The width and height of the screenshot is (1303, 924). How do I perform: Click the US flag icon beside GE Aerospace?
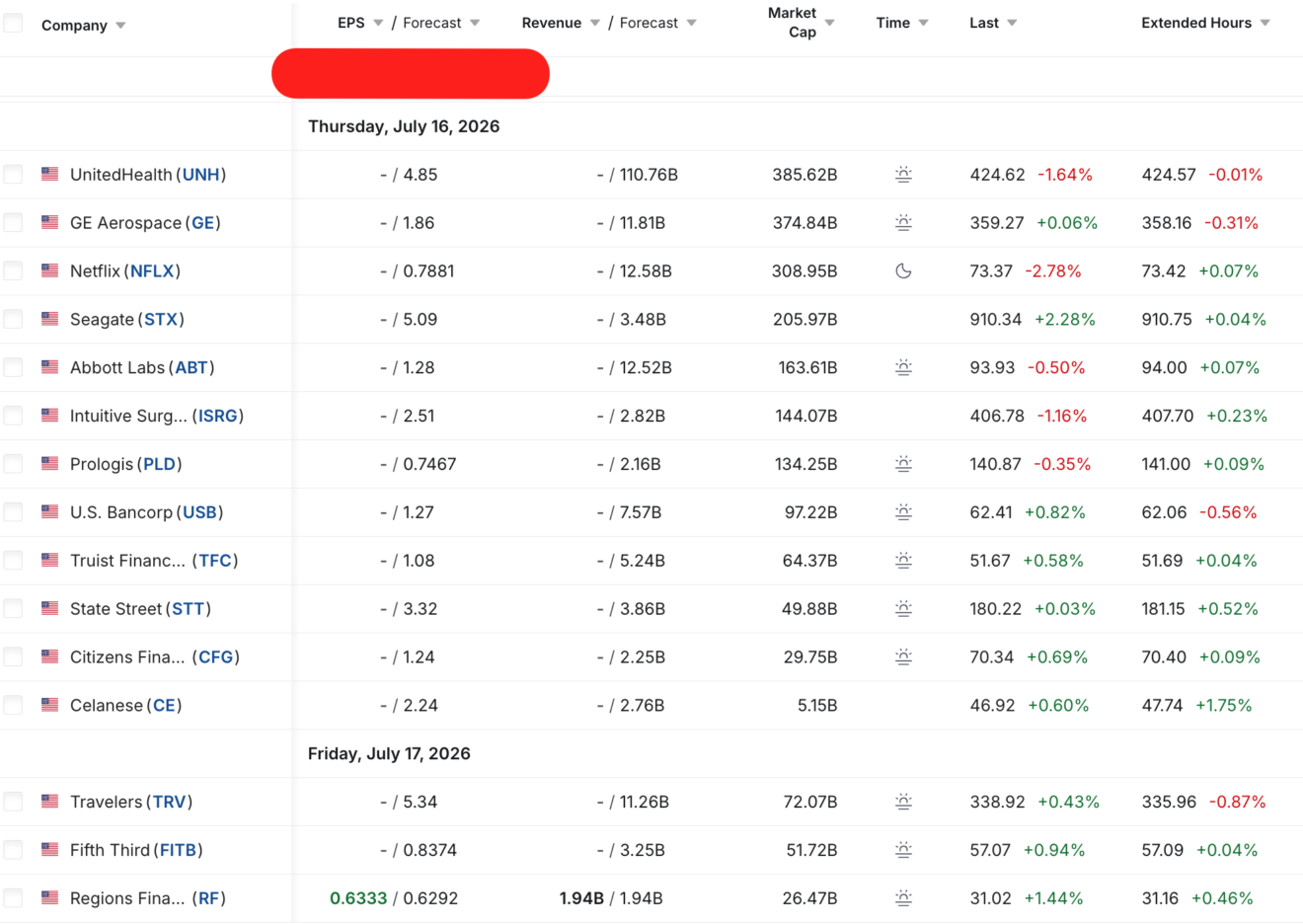click(49, 222)
